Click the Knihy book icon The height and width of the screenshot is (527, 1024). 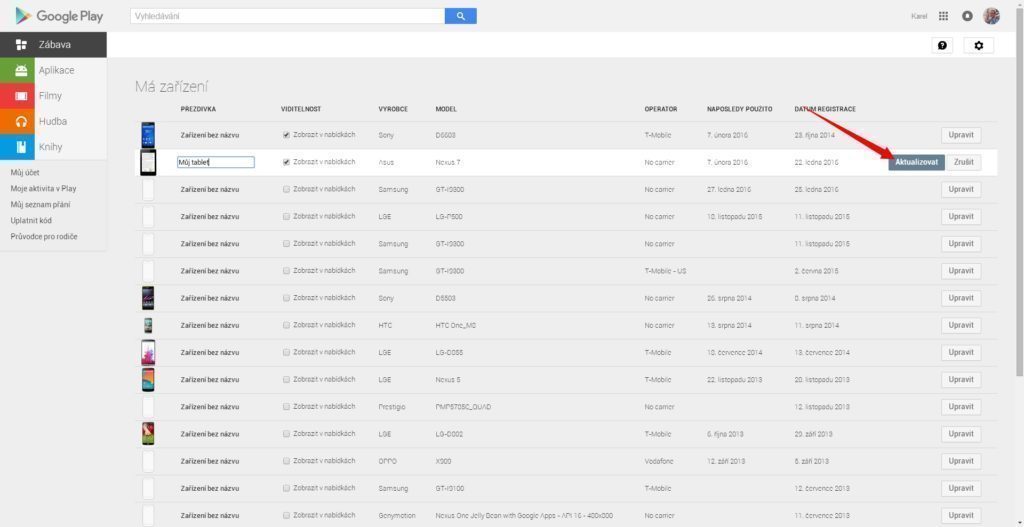point(21,146)
